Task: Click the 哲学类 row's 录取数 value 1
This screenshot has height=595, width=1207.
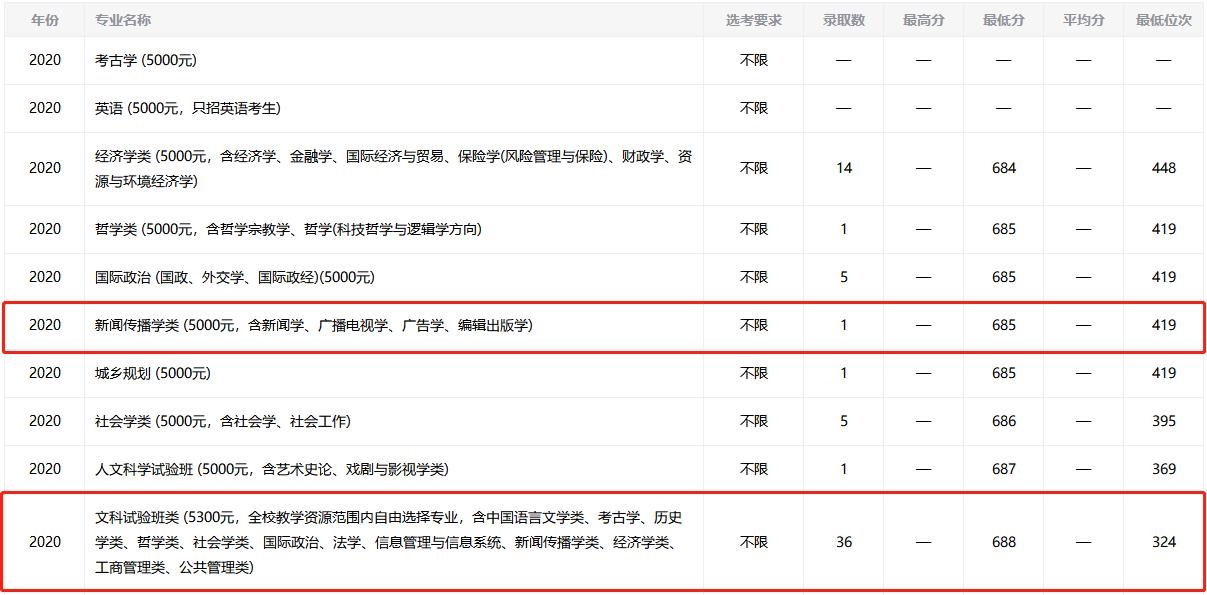Action: tap(843, 228)
